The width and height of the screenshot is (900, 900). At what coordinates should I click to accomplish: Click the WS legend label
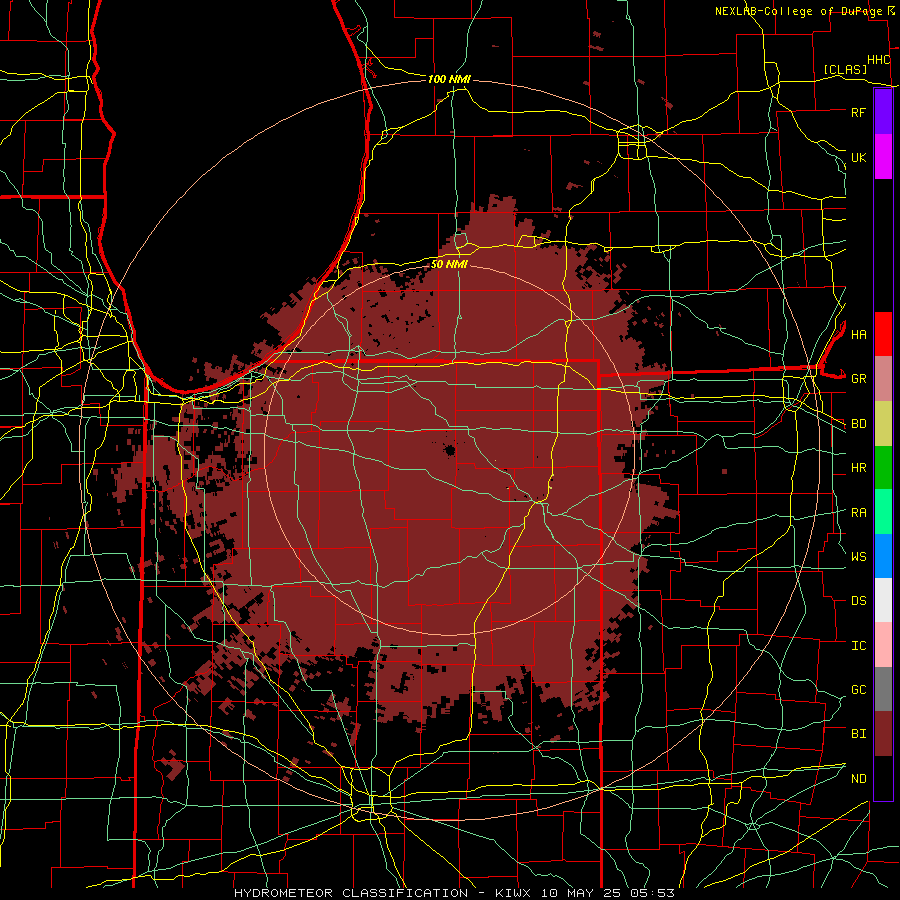(858, 556)
